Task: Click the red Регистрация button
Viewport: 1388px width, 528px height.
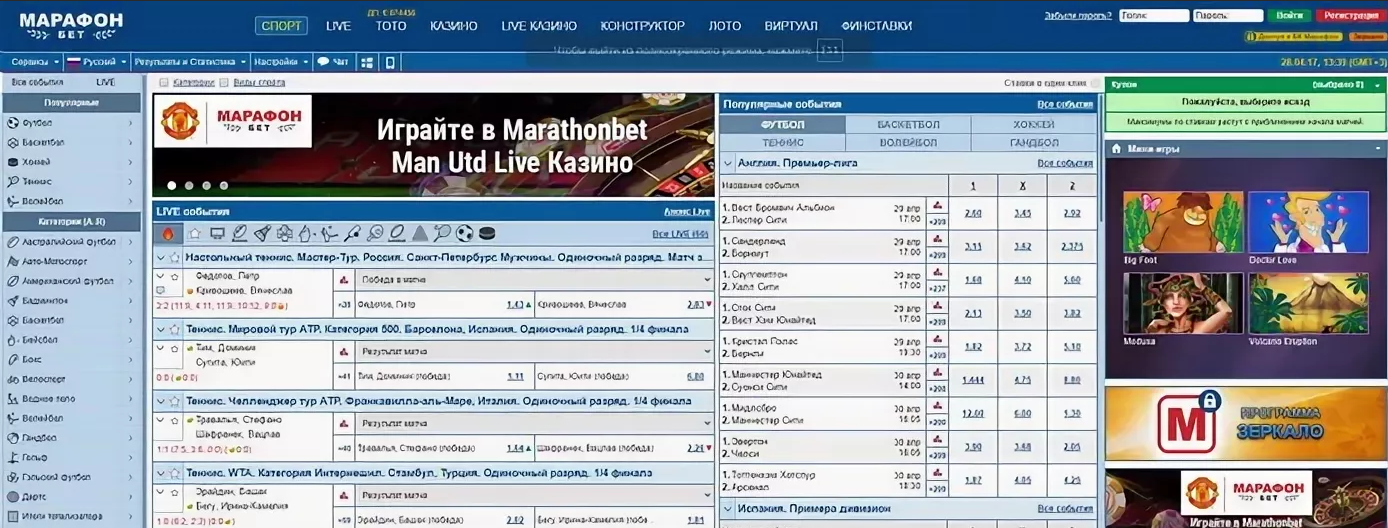Action: (1350, 16)
